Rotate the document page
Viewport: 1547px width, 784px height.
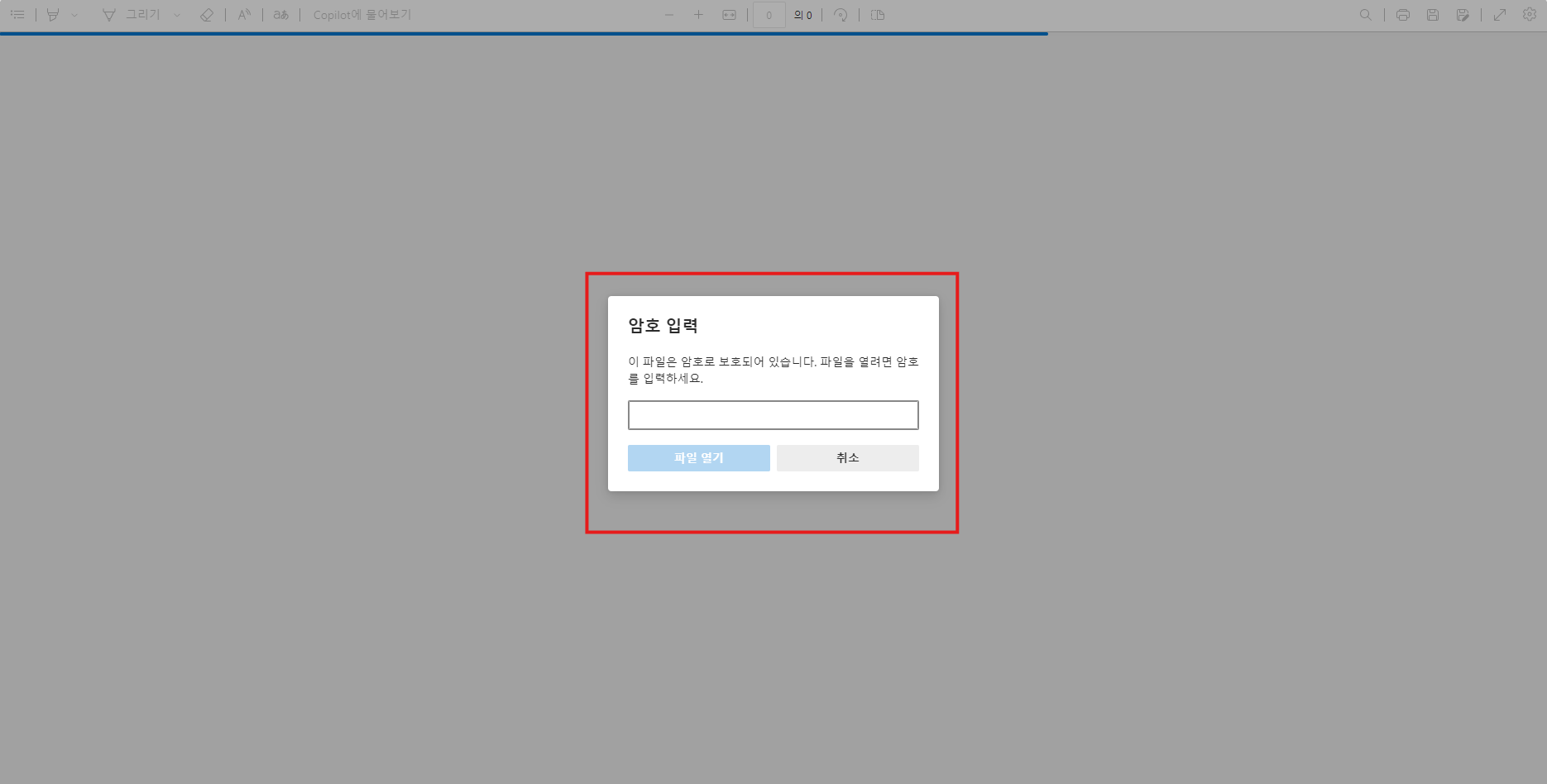pyautogui.click(x=841, y=14)
